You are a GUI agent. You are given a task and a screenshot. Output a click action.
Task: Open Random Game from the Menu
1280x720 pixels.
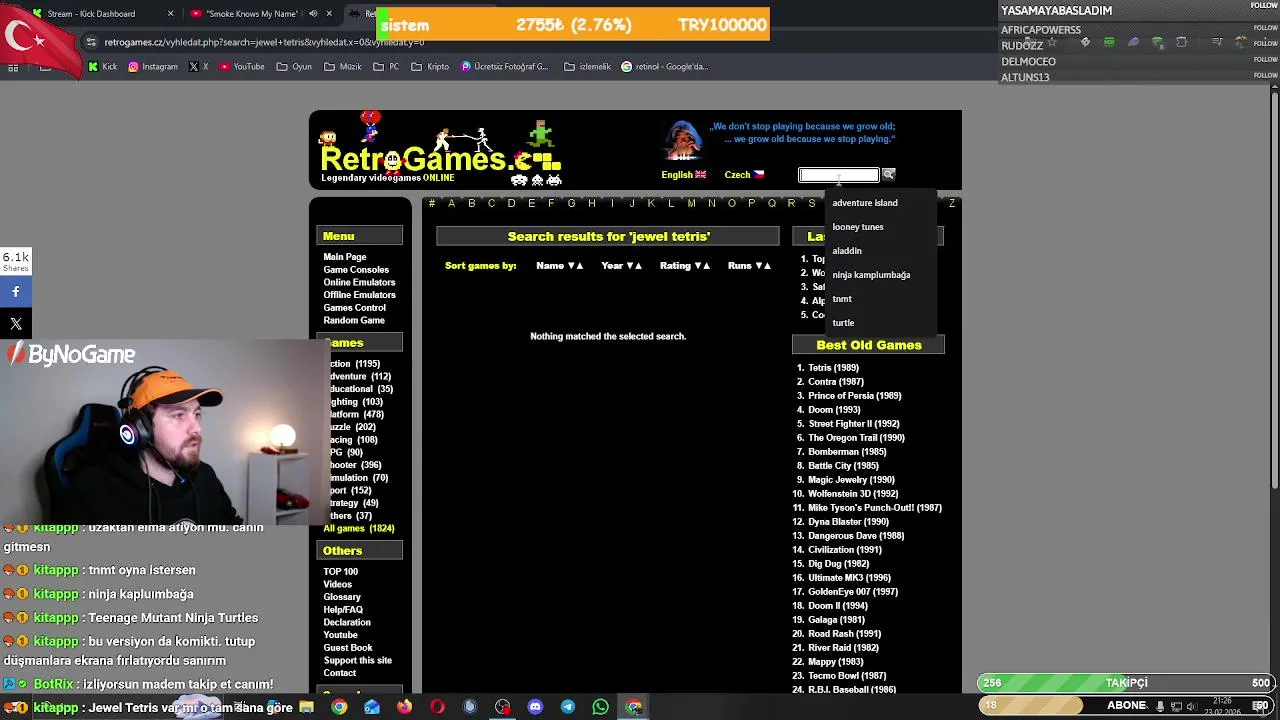click(x=354, y=321)
